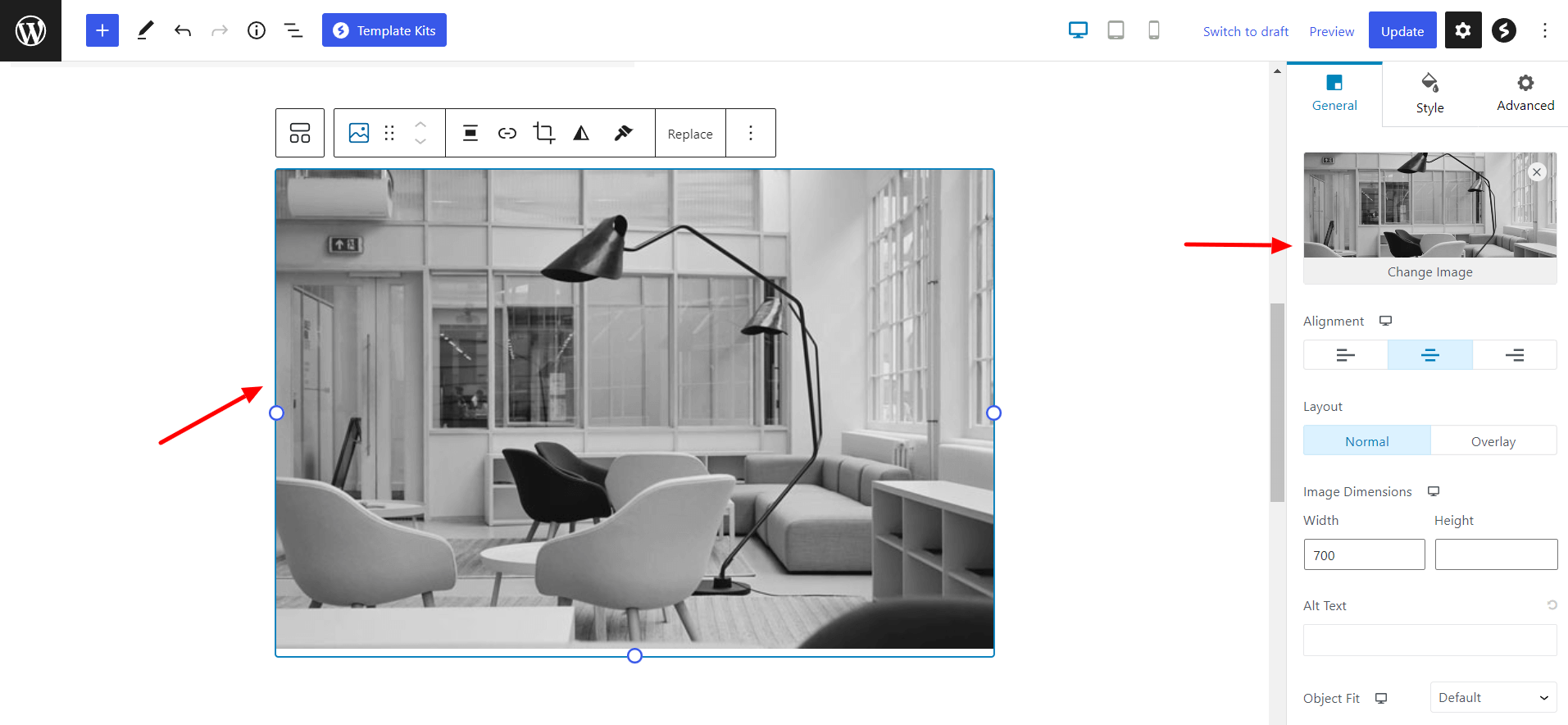The height and width of the screenshot is (725, 1568).
Task: Click the block inserter plus button
Action: coord(102,30)
